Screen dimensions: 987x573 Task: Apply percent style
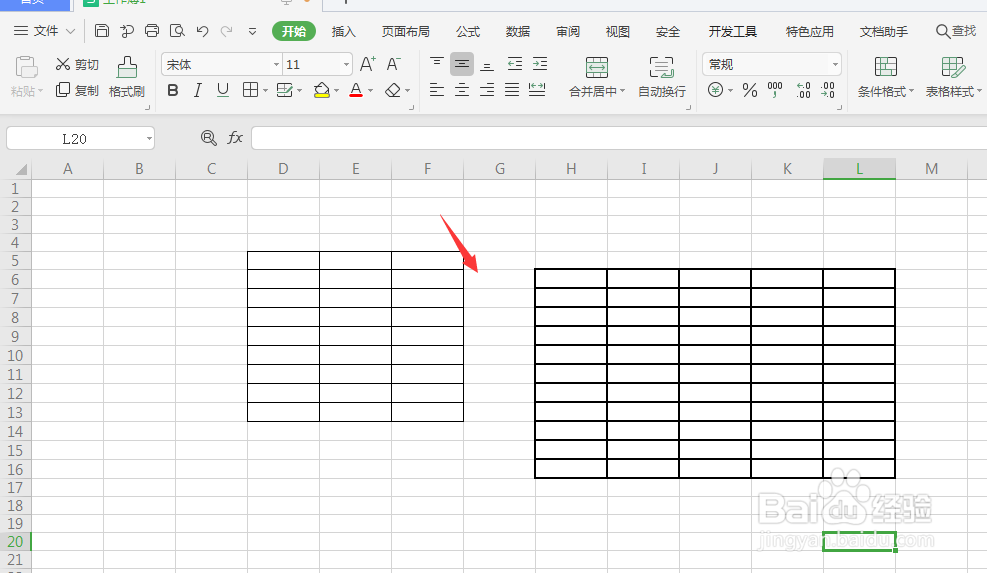tap(750, 91)
